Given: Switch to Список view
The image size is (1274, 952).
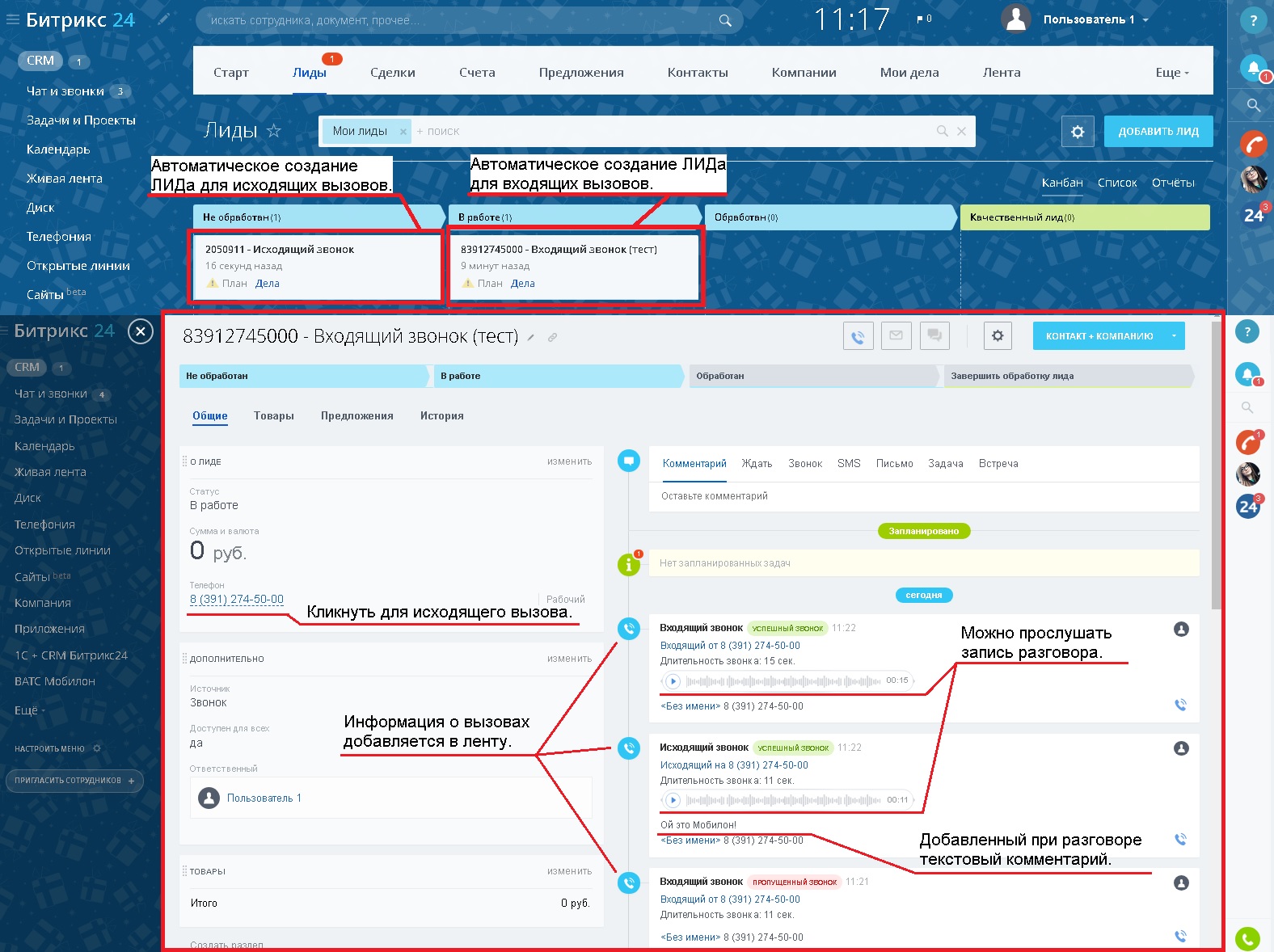Looking at the screenshot, I should click(x=1117, y=183).
